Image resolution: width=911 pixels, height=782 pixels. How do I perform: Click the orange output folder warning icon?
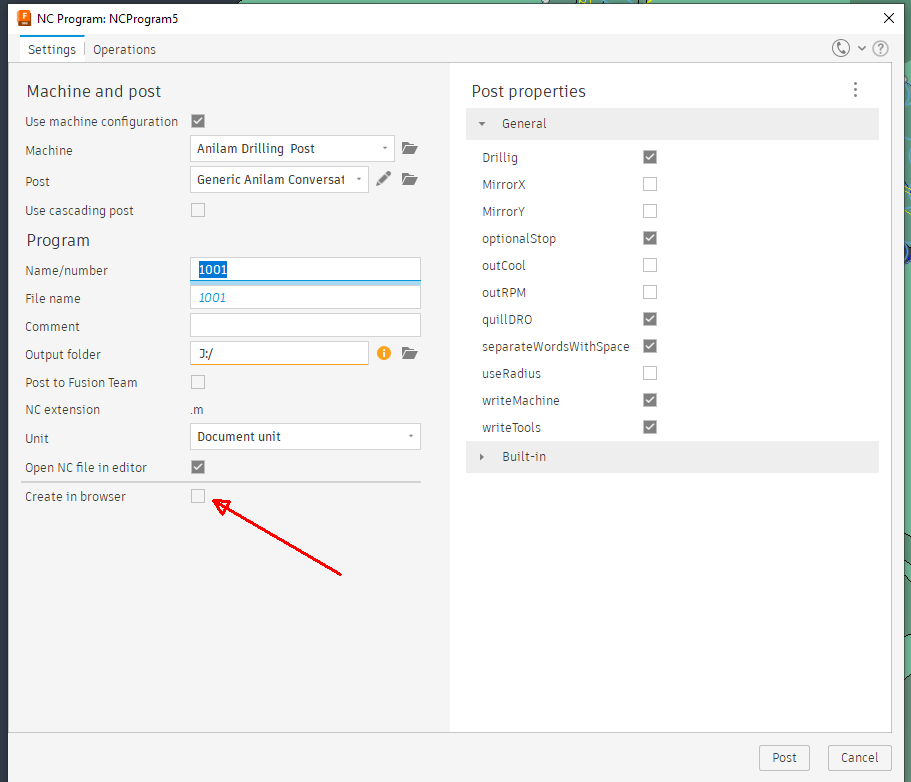tap(384, 353)
